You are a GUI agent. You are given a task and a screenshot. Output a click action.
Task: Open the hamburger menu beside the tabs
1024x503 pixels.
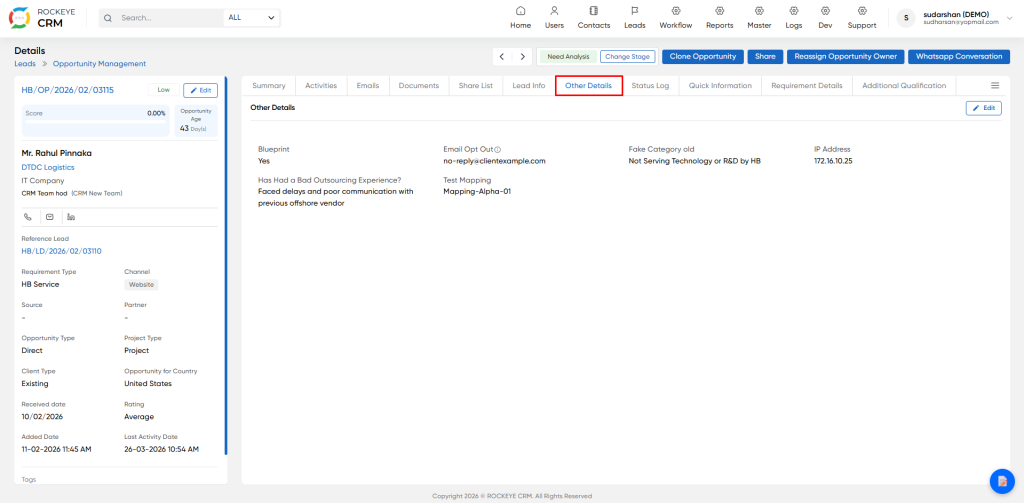pos(995,86)
